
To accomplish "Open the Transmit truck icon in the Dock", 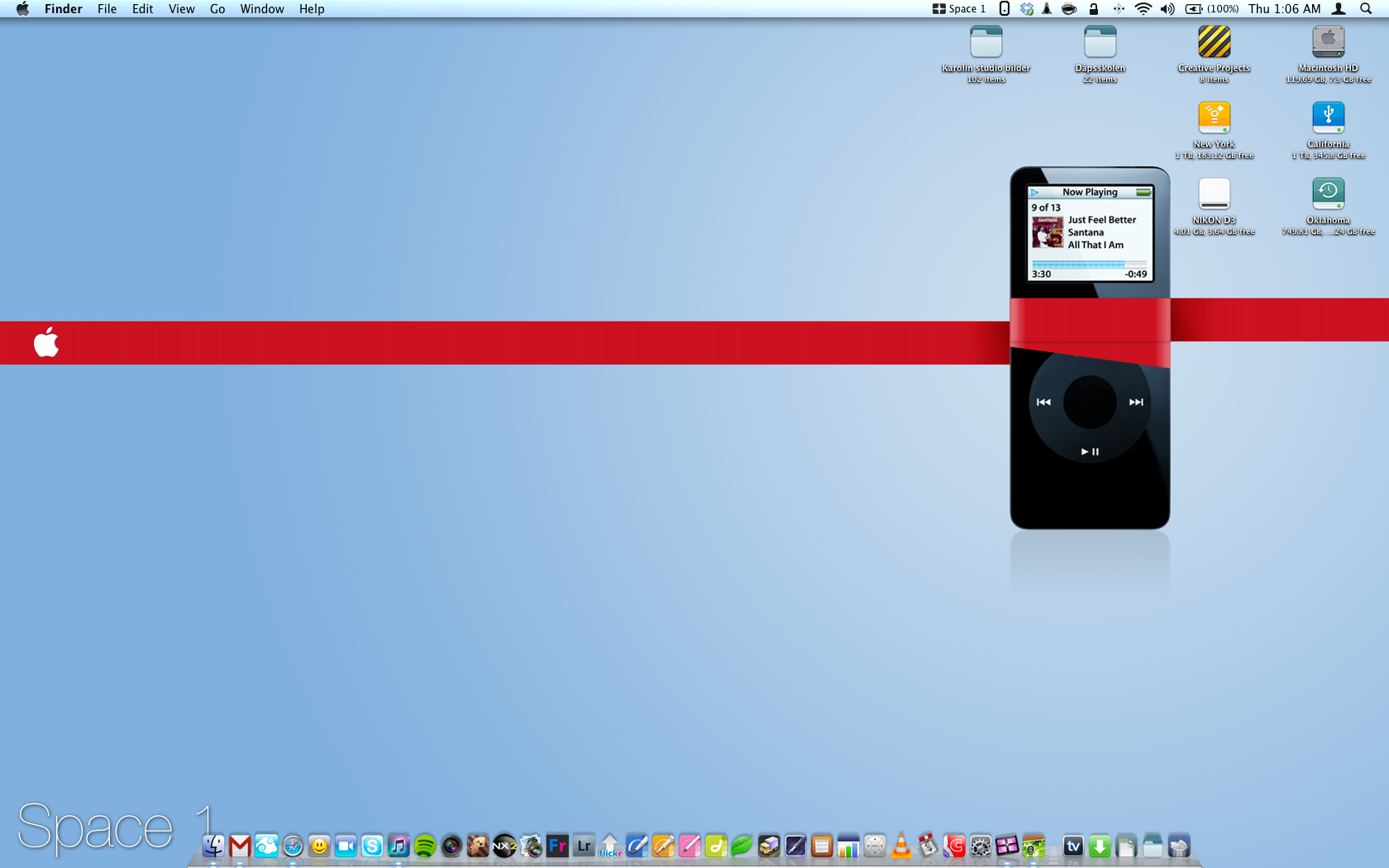I will (769, 846).
